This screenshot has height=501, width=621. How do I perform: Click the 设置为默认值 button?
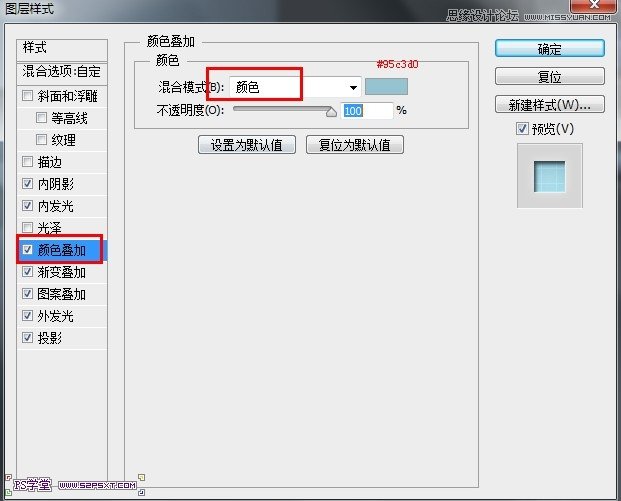coord(247,145)
